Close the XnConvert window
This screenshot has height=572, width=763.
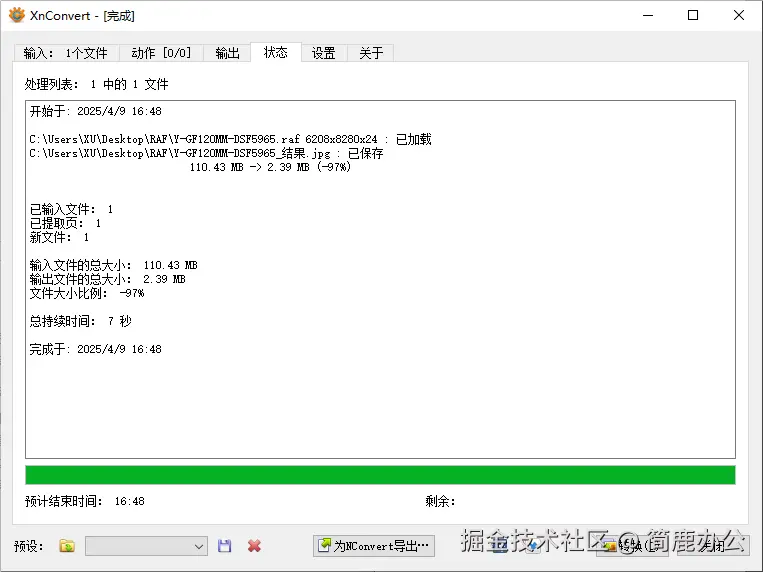click(739, 15)
